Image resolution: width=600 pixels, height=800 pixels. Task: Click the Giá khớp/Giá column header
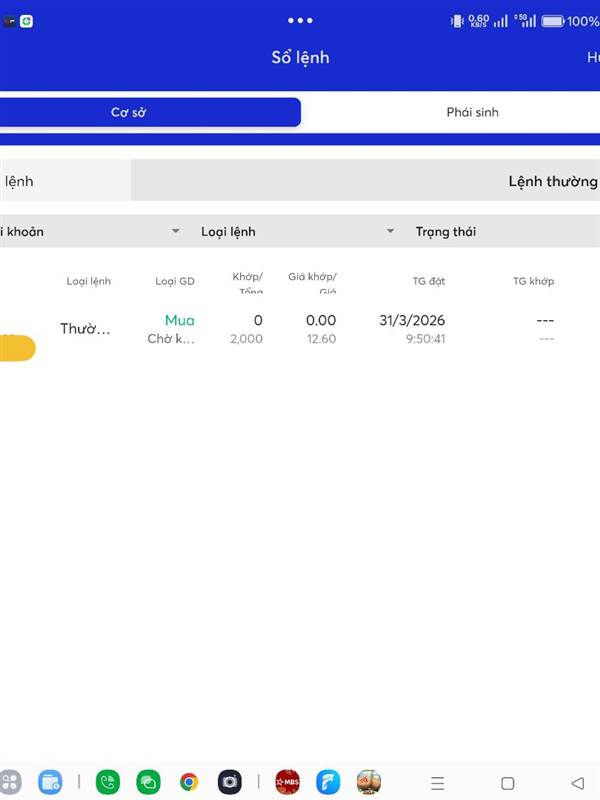pos(312,283)
